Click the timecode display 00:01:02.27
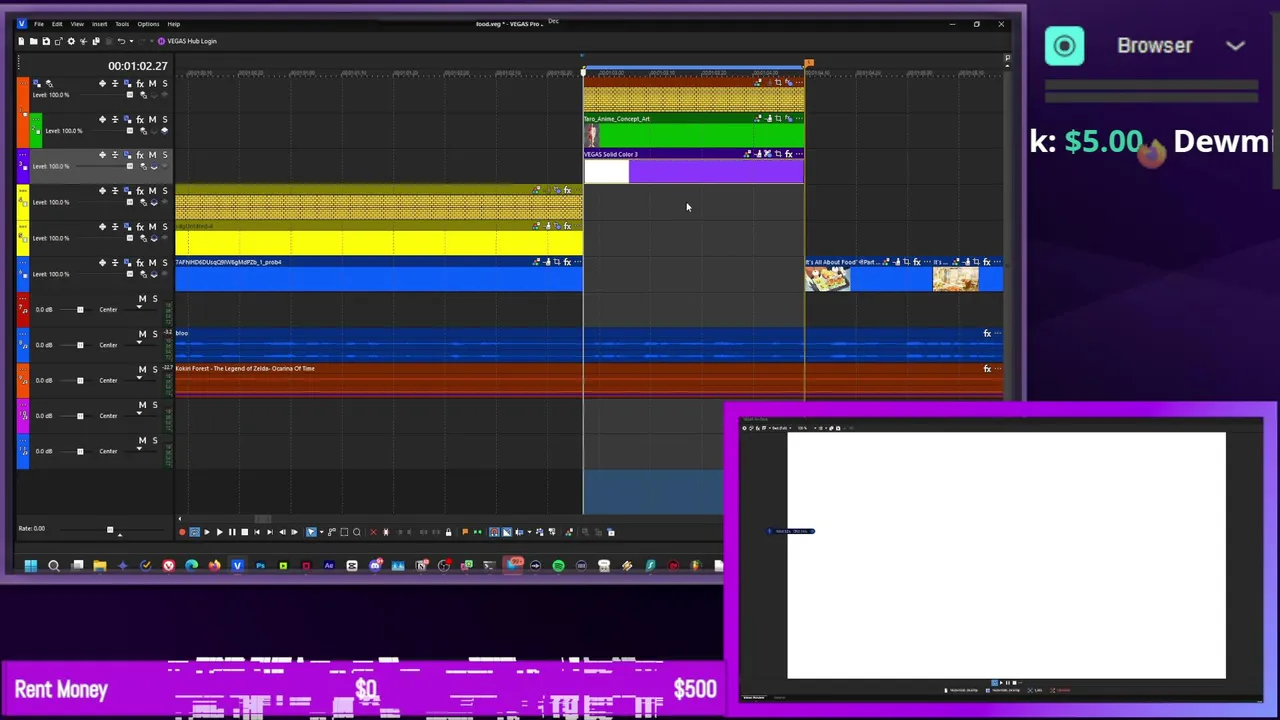This screenshot has width=1280, height=720. (138, 66)
